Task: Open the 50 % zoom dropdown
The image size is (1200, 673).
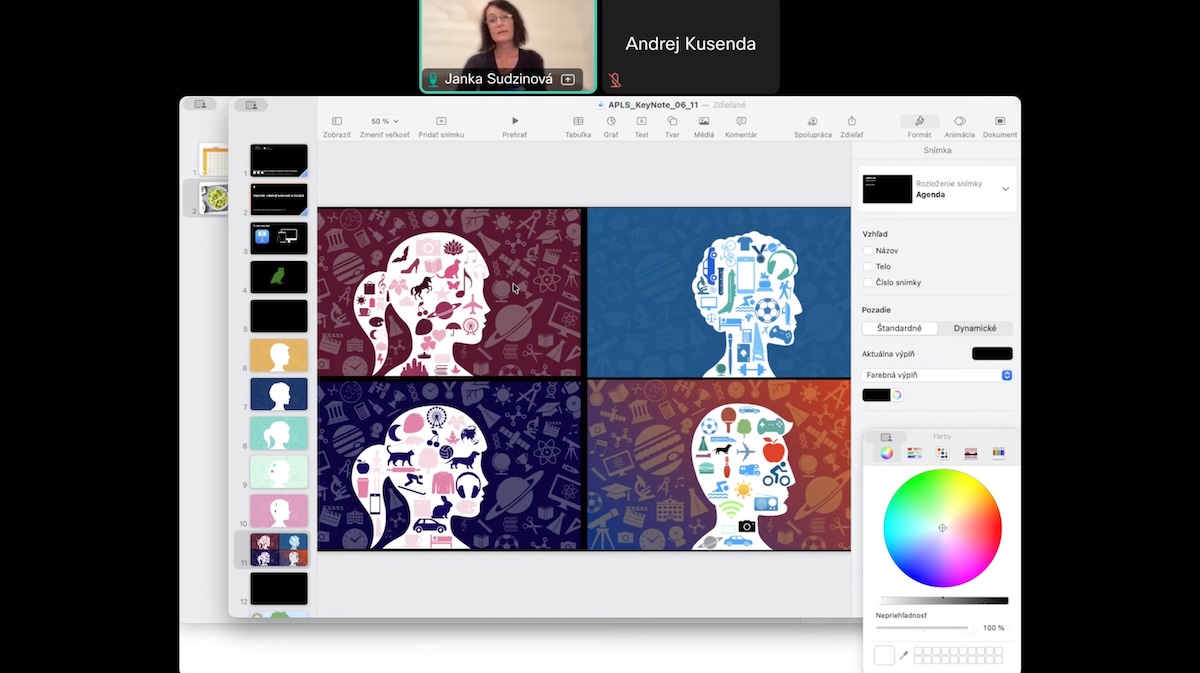Action: pos(385,121)
